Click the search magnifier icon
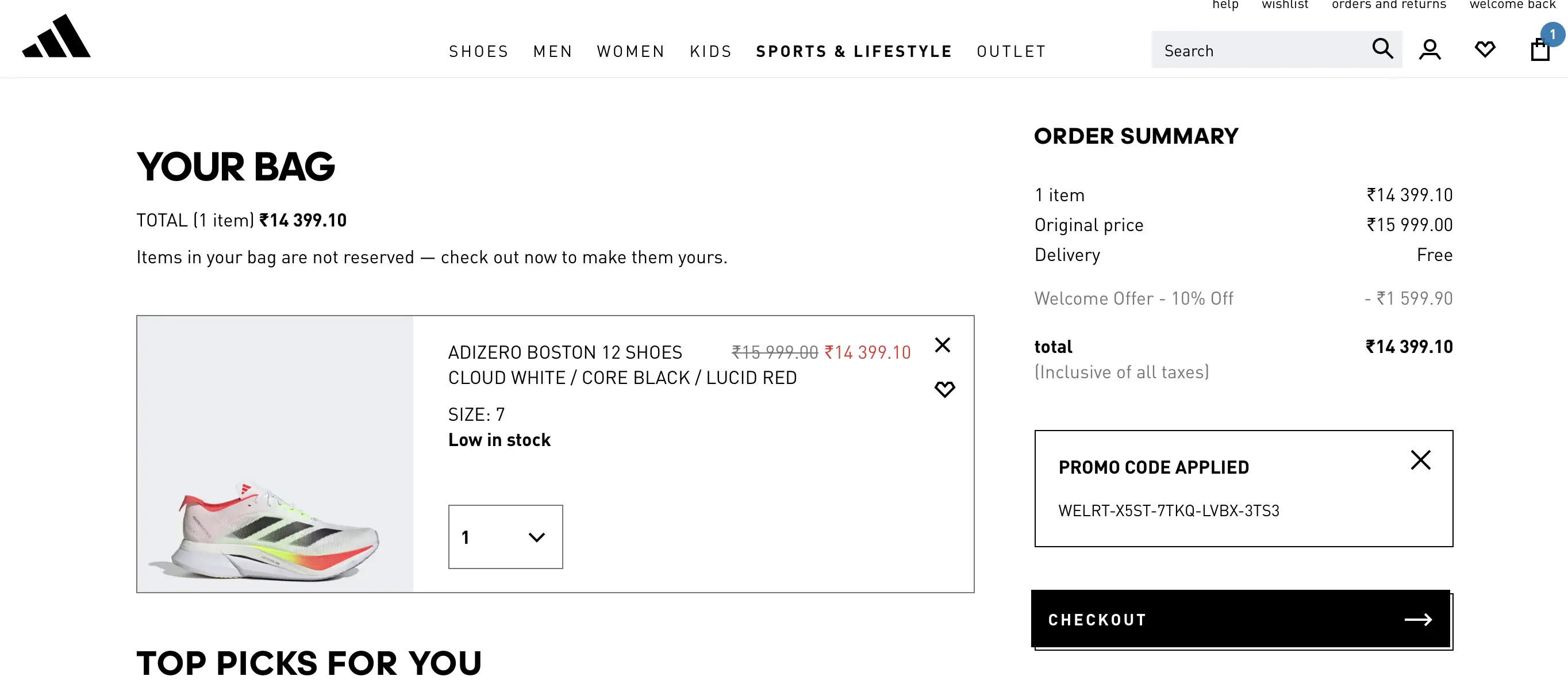Image resolution: width=1568 pixels, height=699 pixels. [1382, 49]
